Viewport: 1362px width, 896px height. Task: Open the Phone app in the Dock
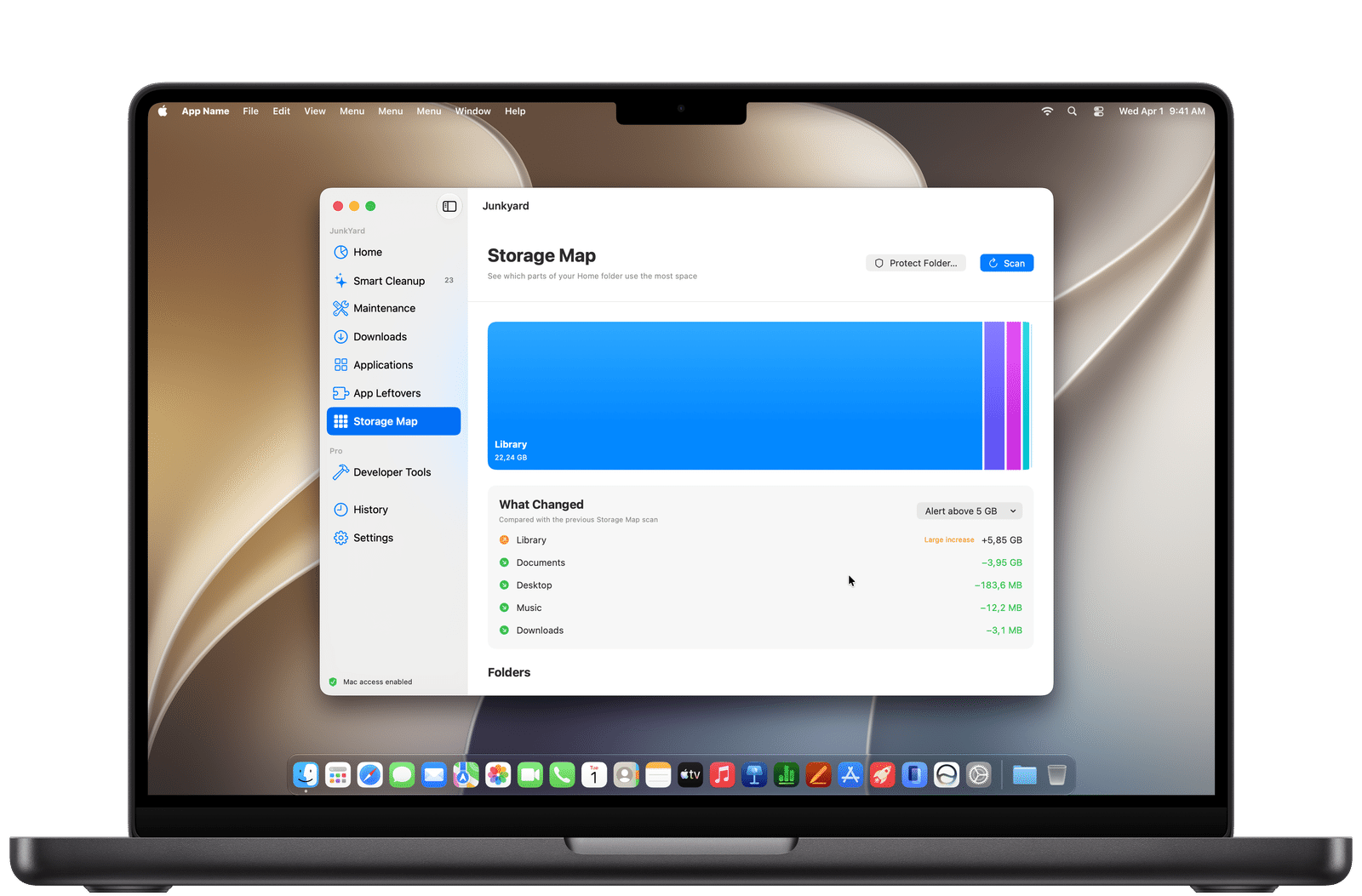click(x=562, y=774)
